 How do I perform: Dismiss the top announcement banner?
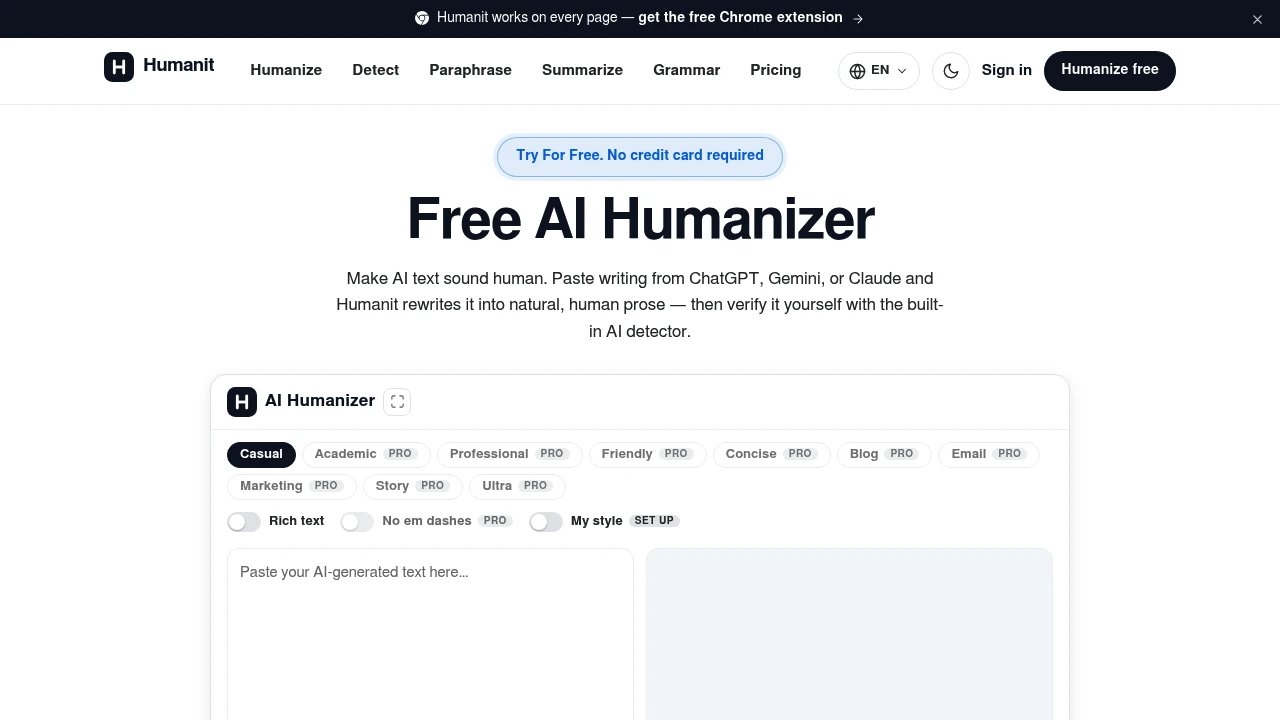pos(1257,19)
